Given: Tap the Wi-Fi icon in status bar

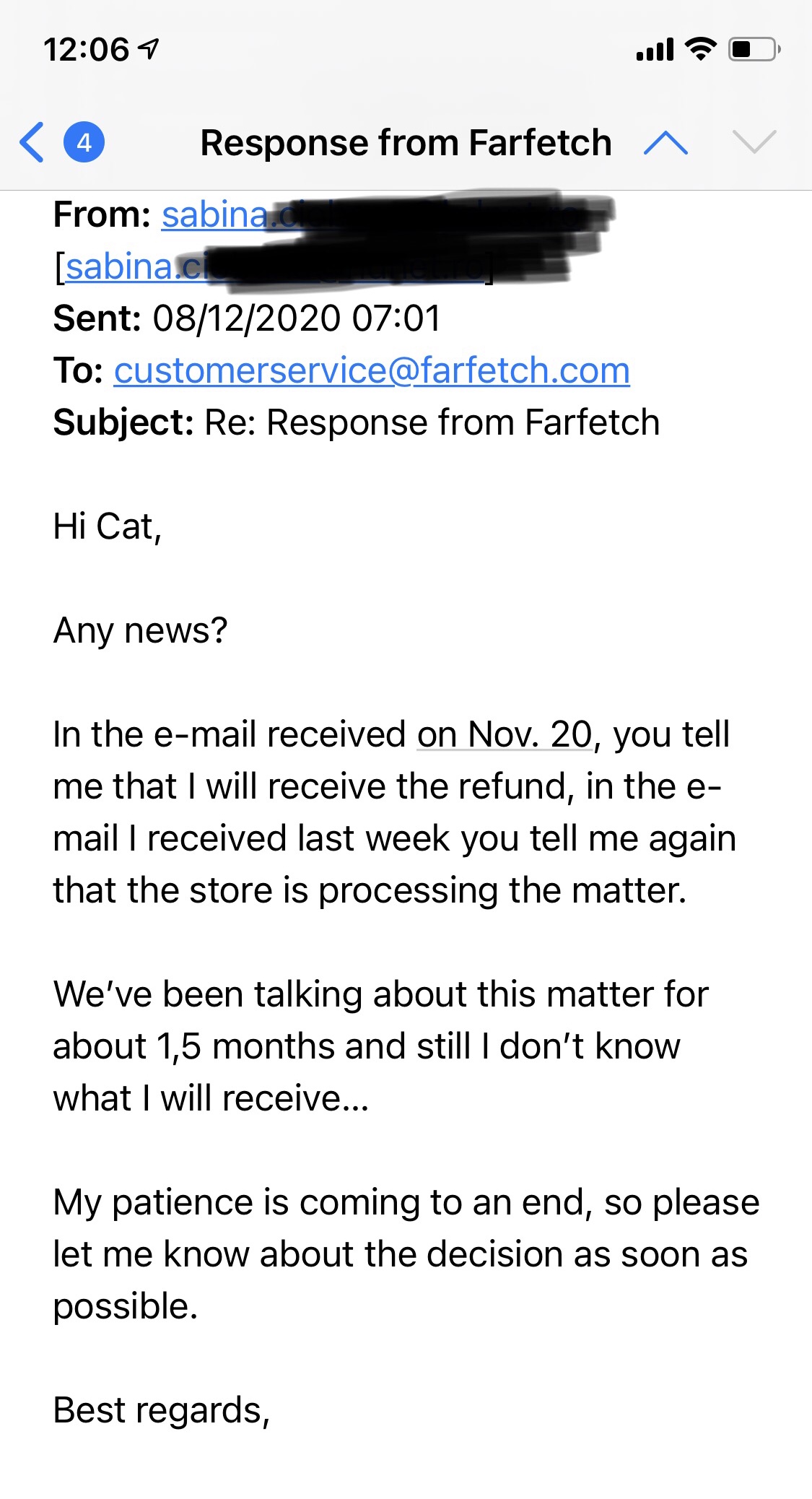Looking at the screenshot, I should (700, 49).
